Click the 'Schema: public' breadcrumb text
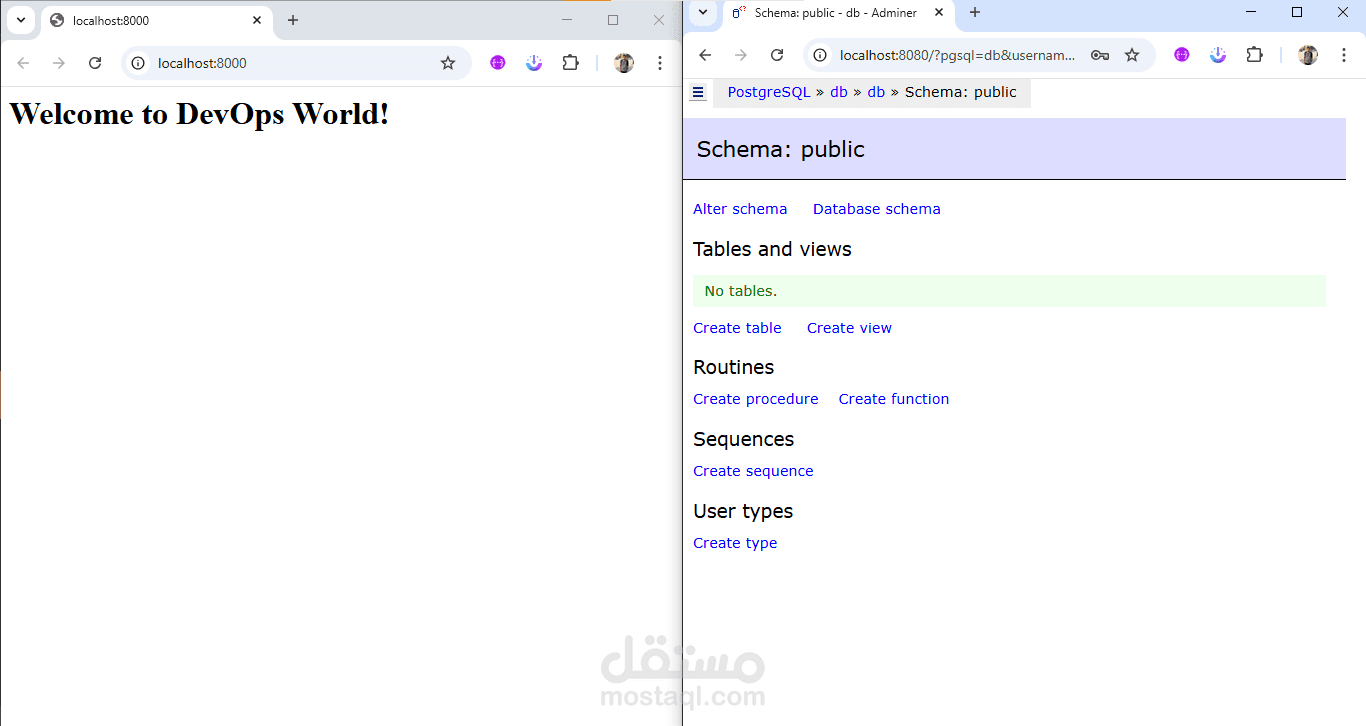This screenshot has width=1366, height=726. [x=960, y=92]
